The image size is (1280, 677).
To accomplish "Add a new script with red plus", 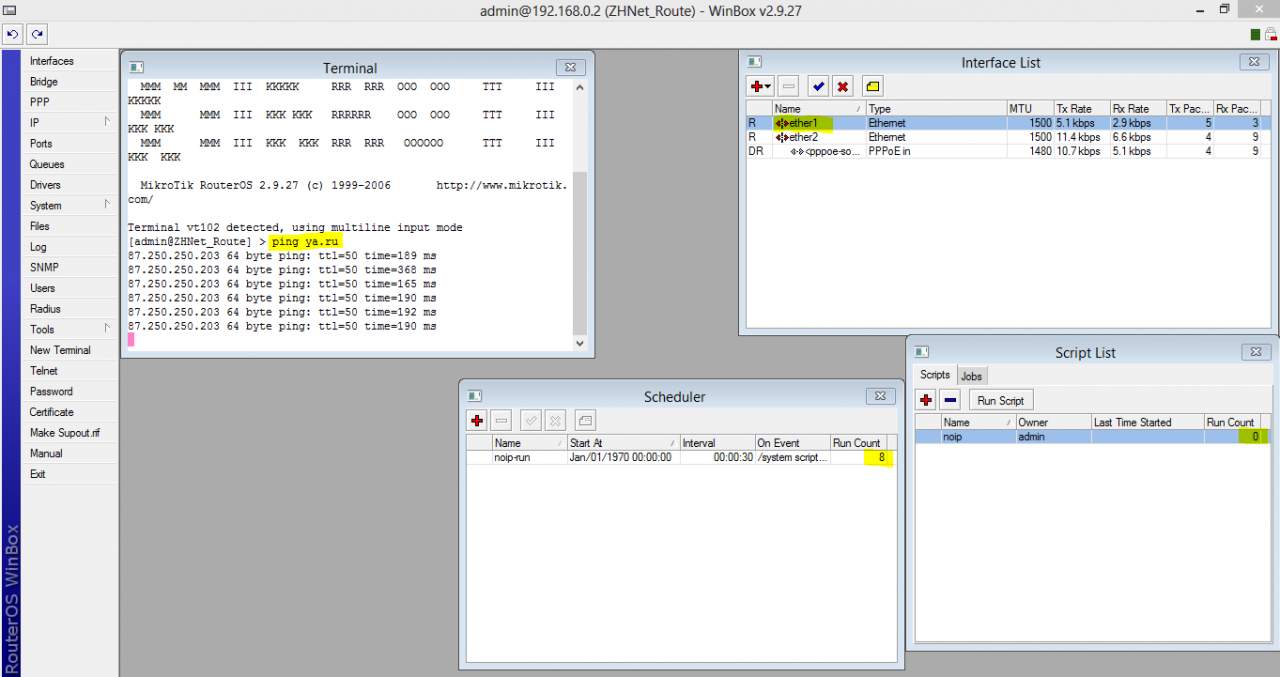I will [x=926, y=400].
